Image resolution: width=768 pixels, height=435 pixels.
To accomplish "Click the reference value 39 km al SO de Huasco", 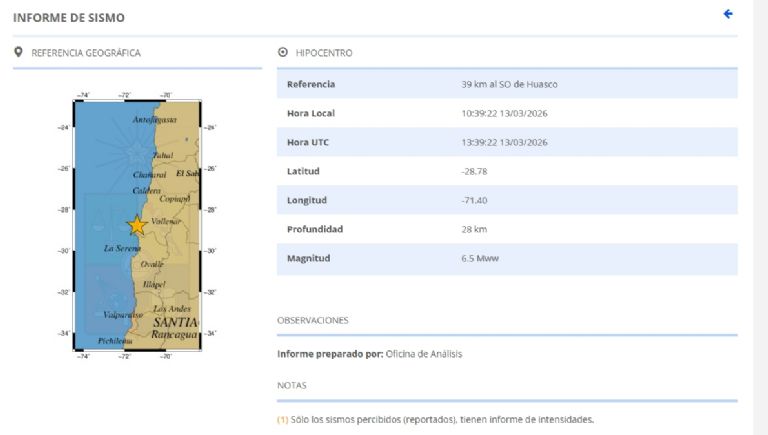I will 508,84.
